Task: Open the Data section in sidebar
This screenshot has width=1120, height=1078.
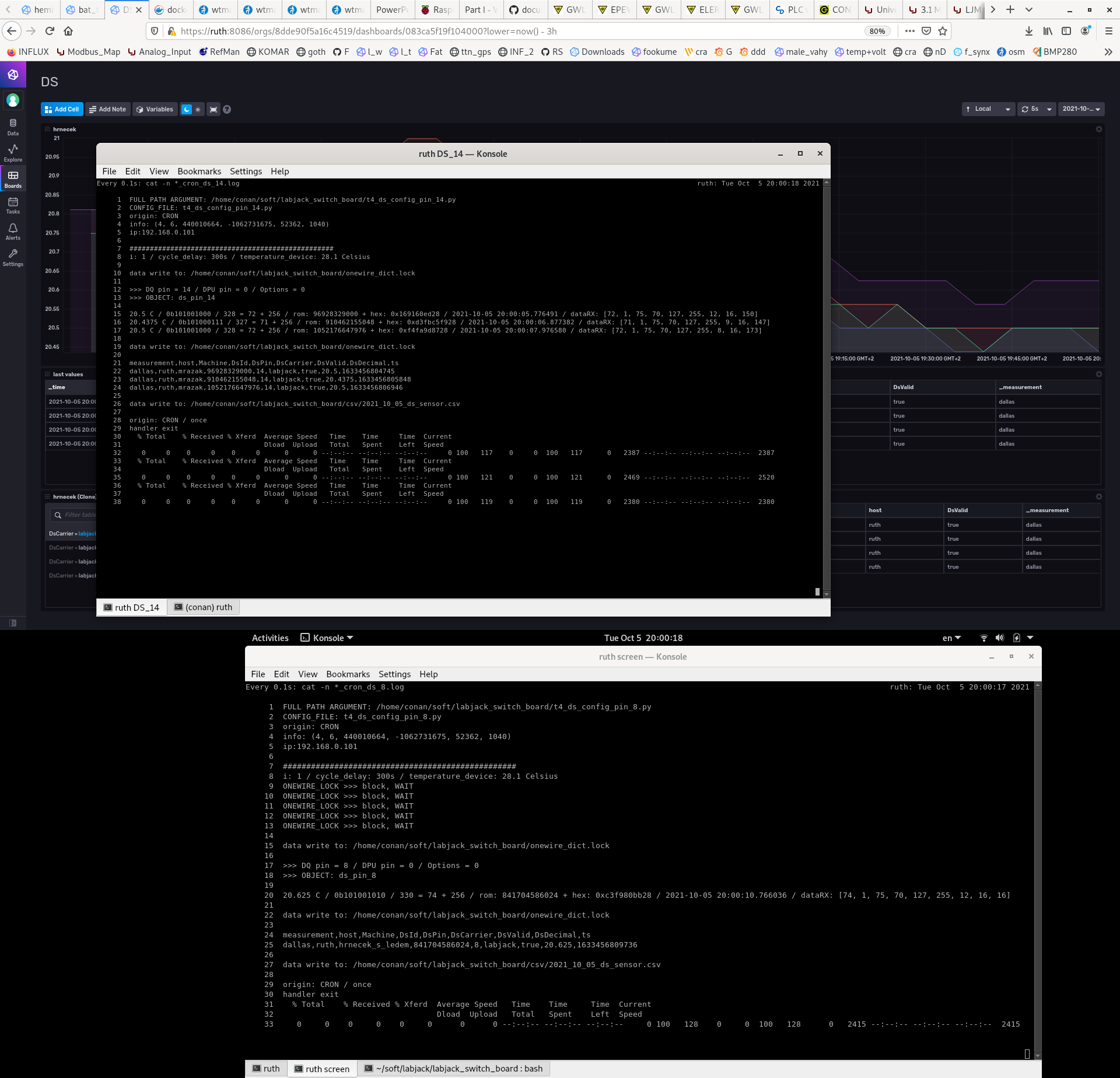Action: 13,127
